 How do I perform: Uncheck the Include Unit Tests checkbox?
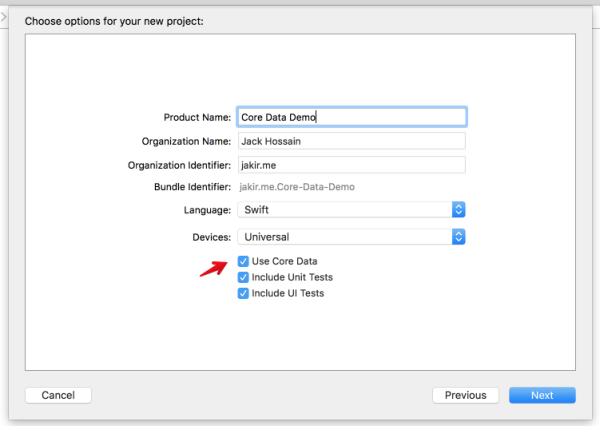point(243,277)
